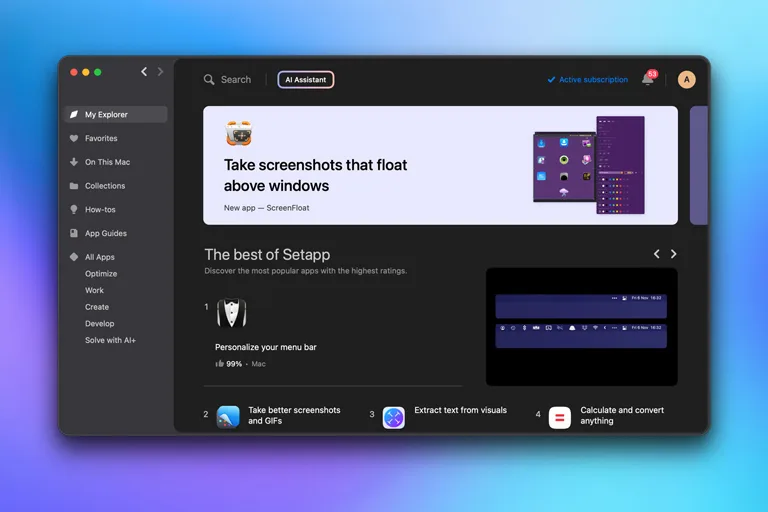The image size is (768, 512).
Task: Click the How-tos lightbulb icon
Action: click(74, 209)
